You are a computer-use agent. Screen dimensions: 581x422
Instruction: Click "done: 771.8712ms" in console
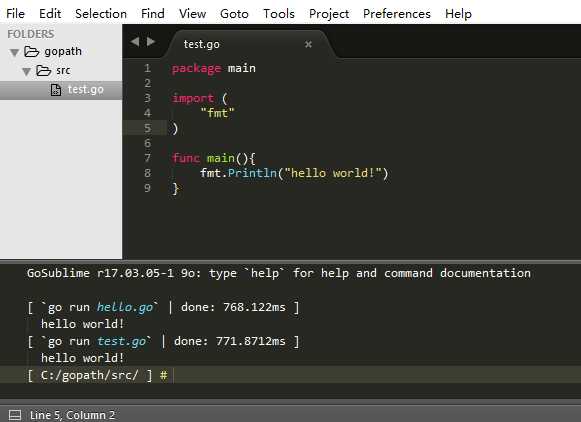[x=230, y=341]
